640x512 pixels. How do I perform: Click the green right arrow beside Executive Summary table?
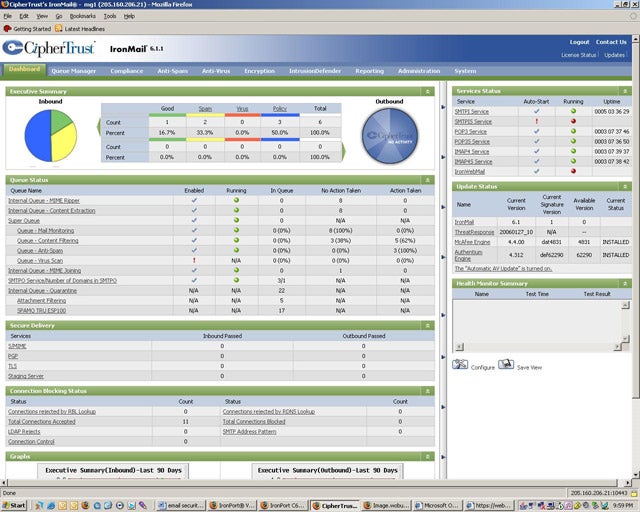tap(344, 151)
